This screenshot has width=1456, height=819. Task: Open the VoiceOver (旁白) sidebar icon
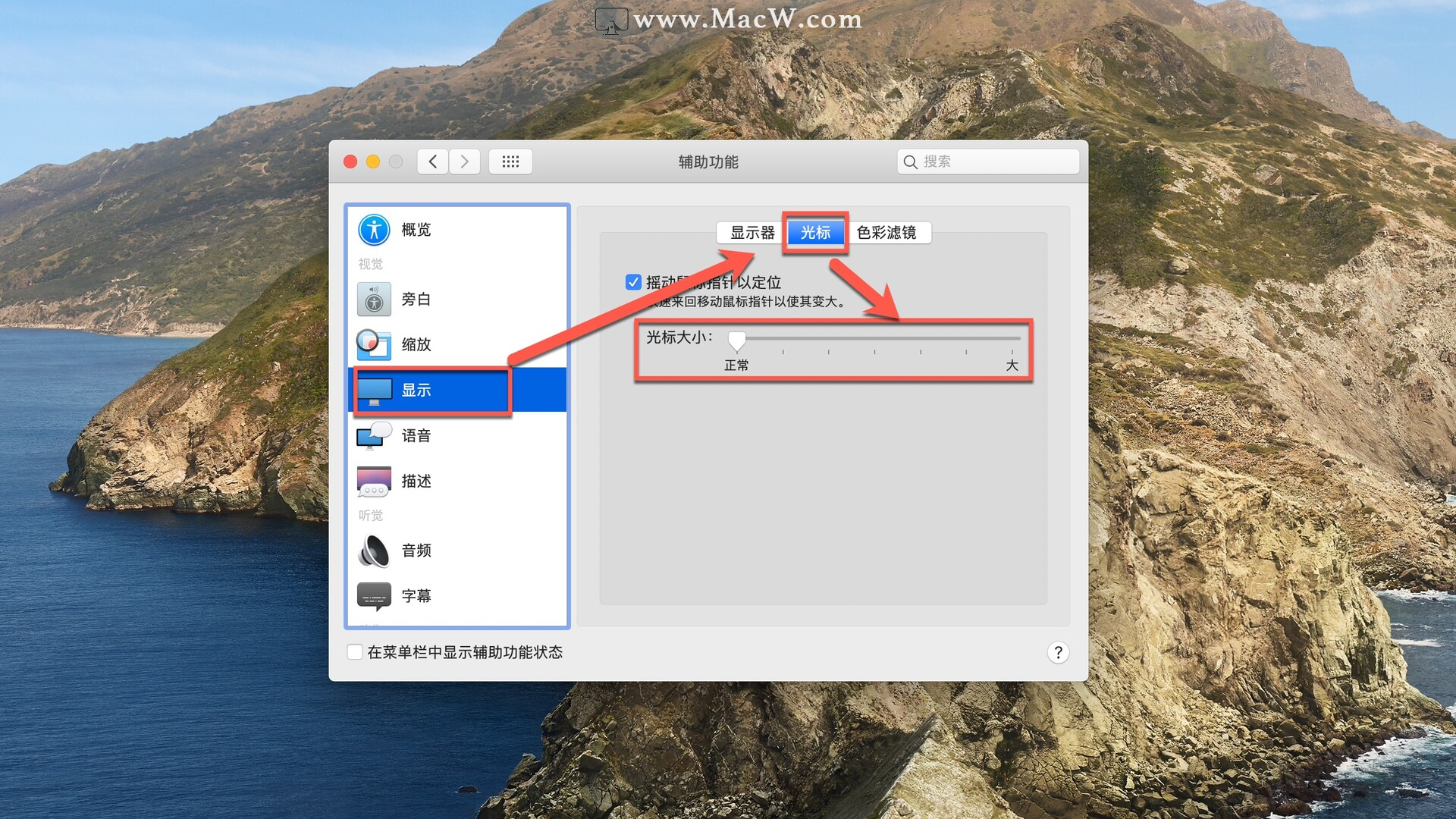tap(374, 300)
